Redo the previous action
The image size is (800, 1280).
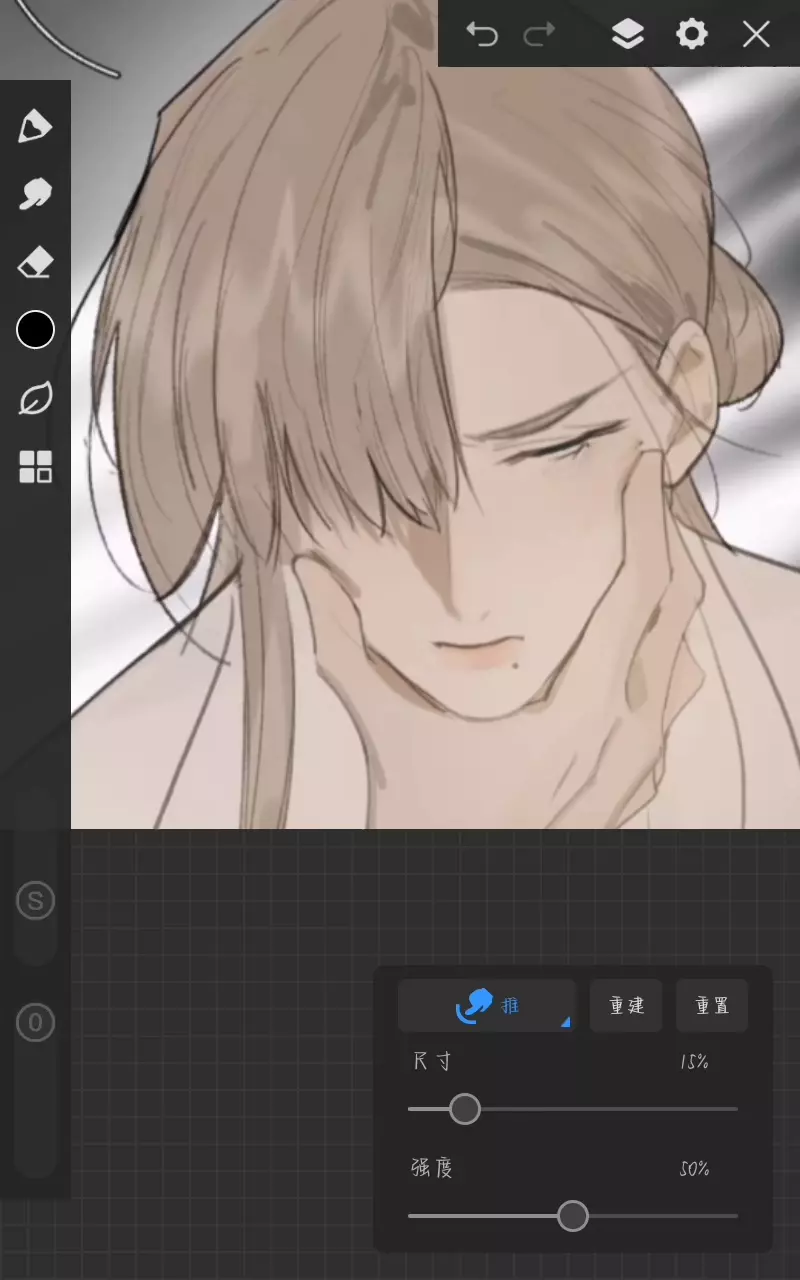pos(540,35)
